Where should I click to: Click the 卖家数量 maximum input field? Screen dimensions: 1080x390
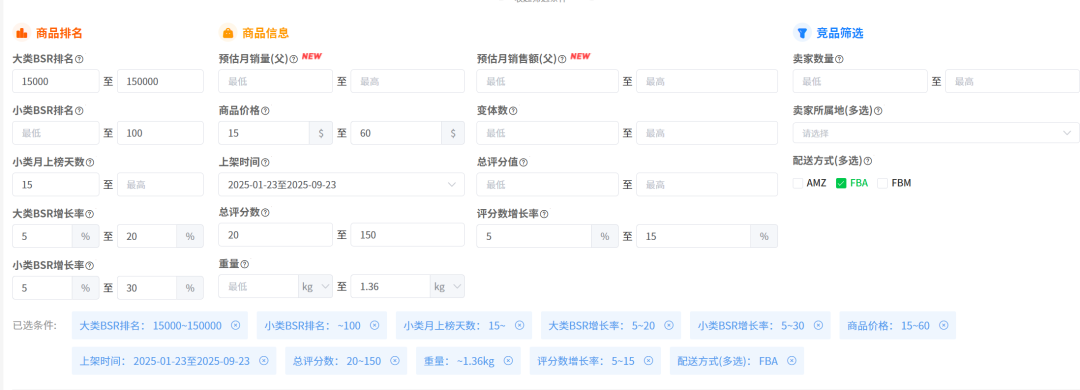click(x=1012, y=81)
